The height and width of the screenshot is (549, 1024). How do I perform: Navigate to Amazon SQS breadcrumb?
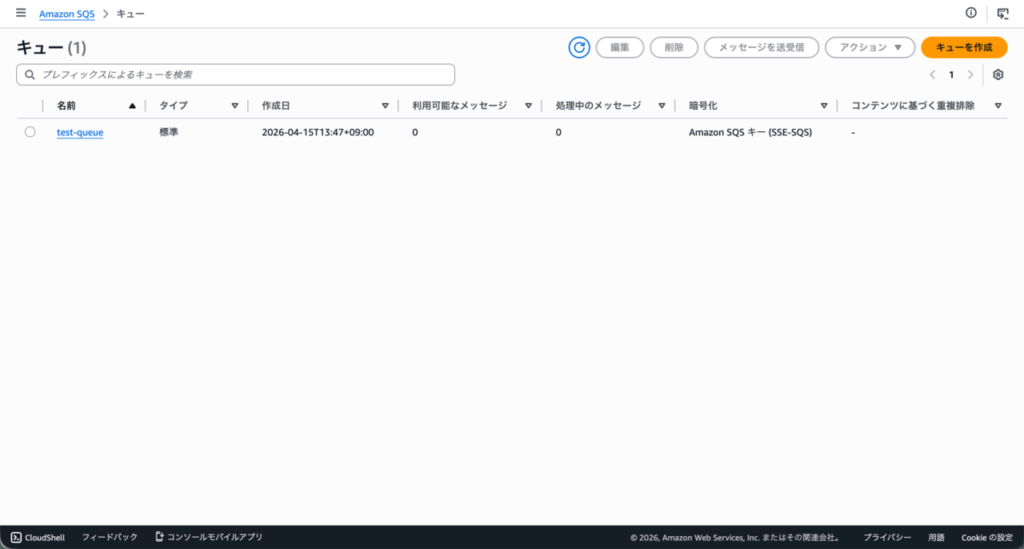66,13
